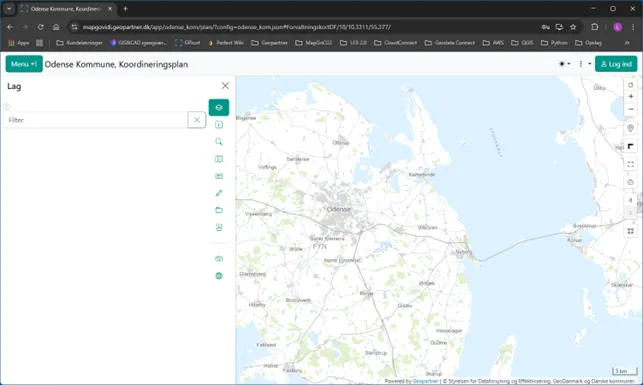The height and width of the screenshot is (385, 643).
Task: Click the Kerteminde label on the map
Action: click(x=422, y=175)
